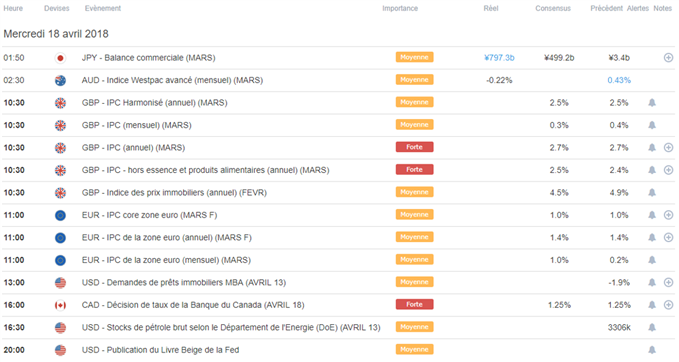679x362 pixels.
Task: Click the Japan flag icon
Action: pos(60,58)
